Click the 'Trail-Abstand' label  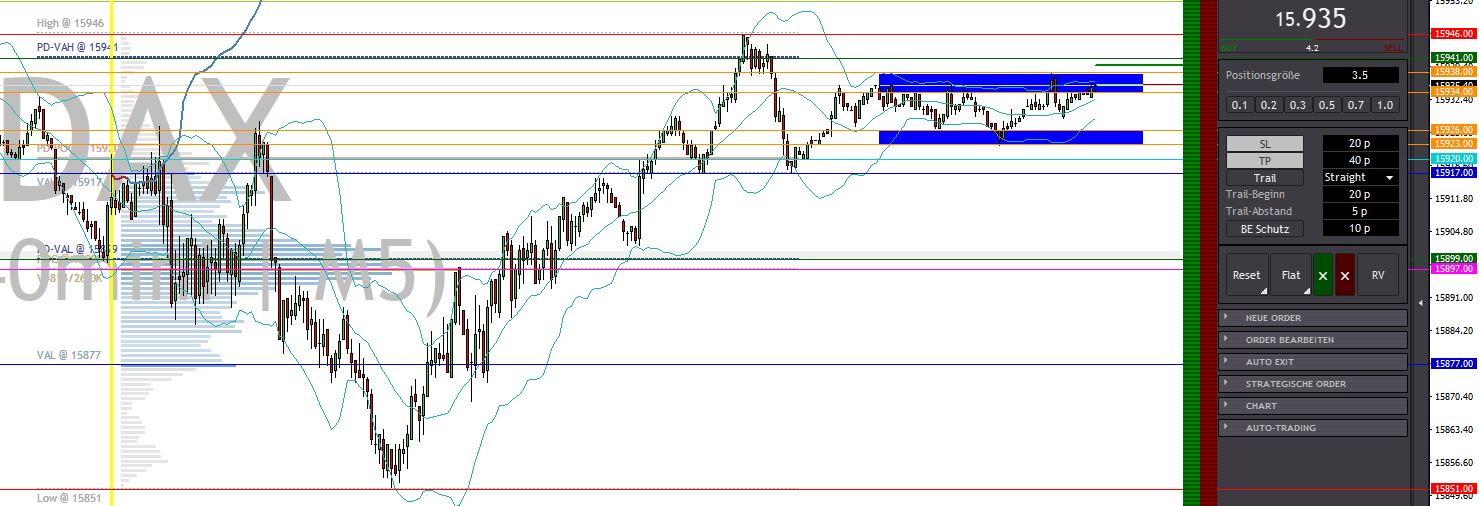click(1259, 212)
